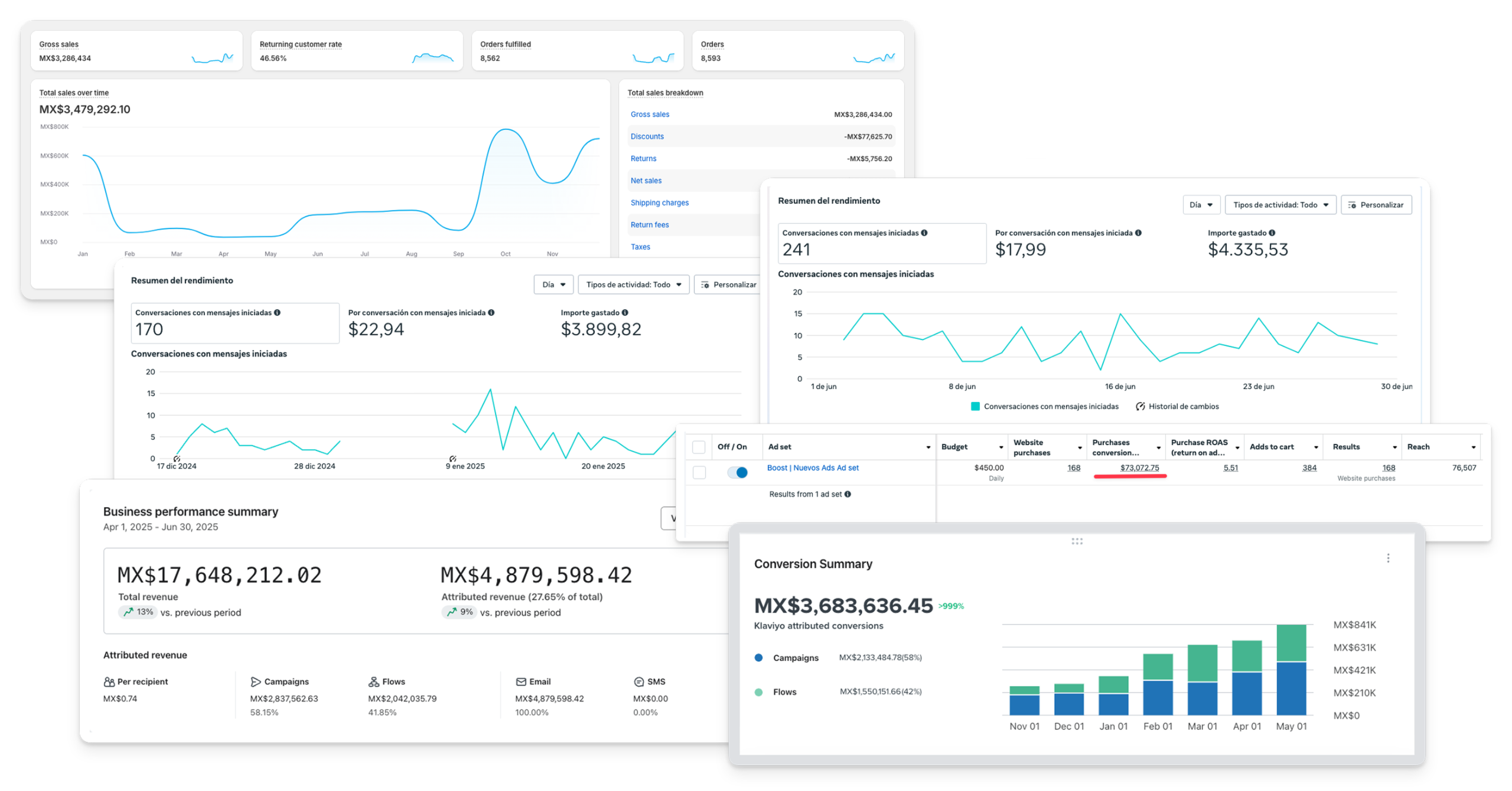Open the Discounts row in sales breakdown

[x=647, y=136]
